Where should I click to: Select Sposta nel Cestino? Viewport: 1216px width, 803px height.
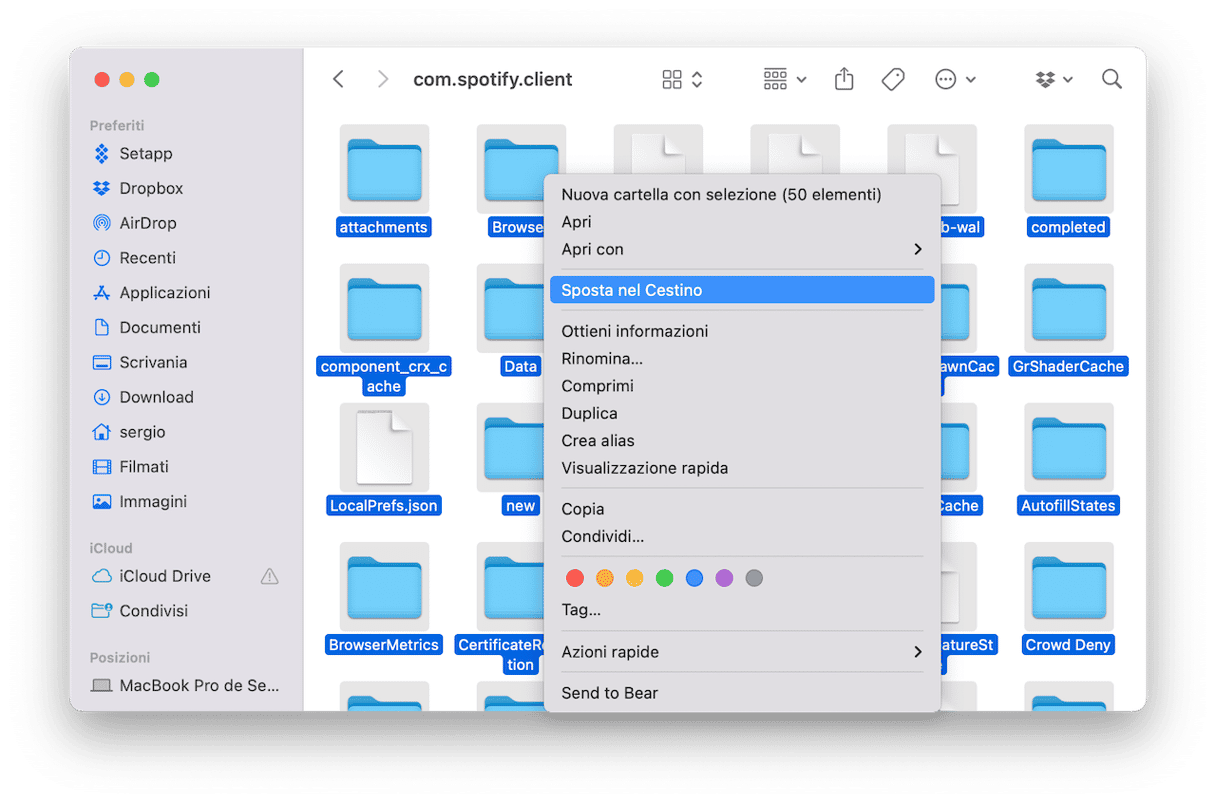pyautogui.click(x=742, y=290)
